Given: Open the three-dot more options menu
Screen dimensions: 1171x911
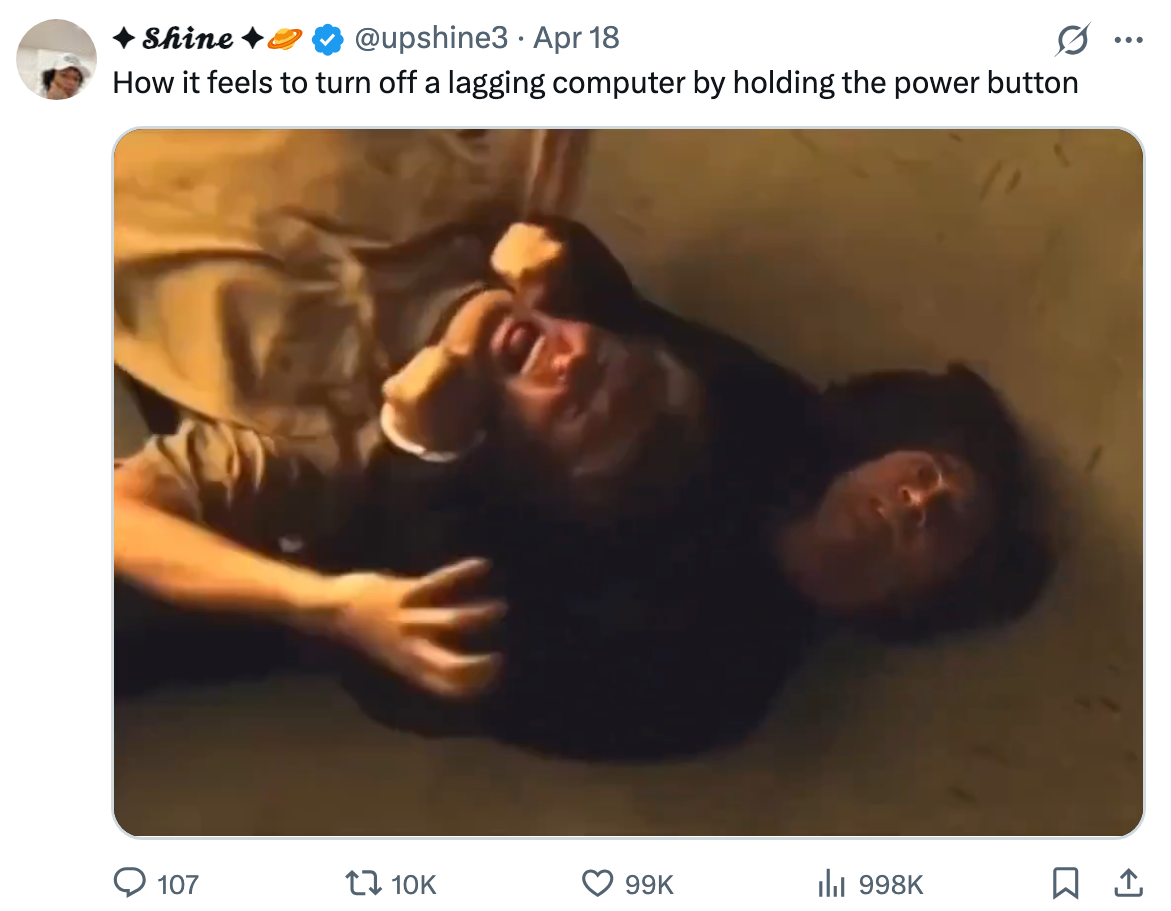Looking at the screenshot, I should click(x=1128, y=41).
